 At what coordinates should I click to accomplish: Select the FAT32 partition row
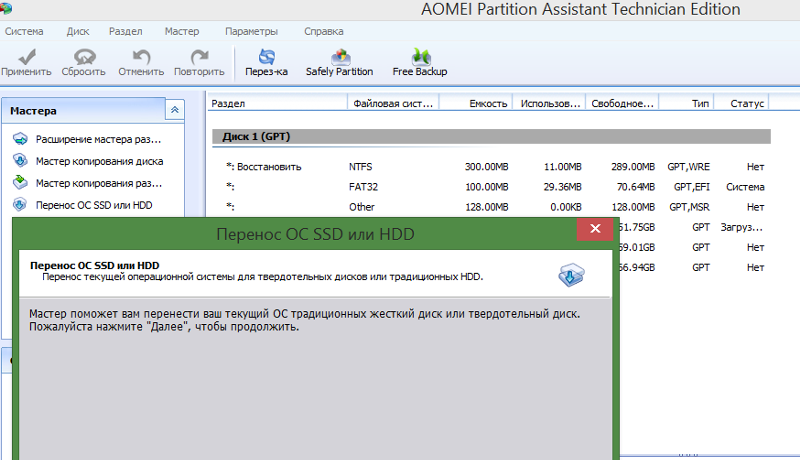click(x=491, y=187)
